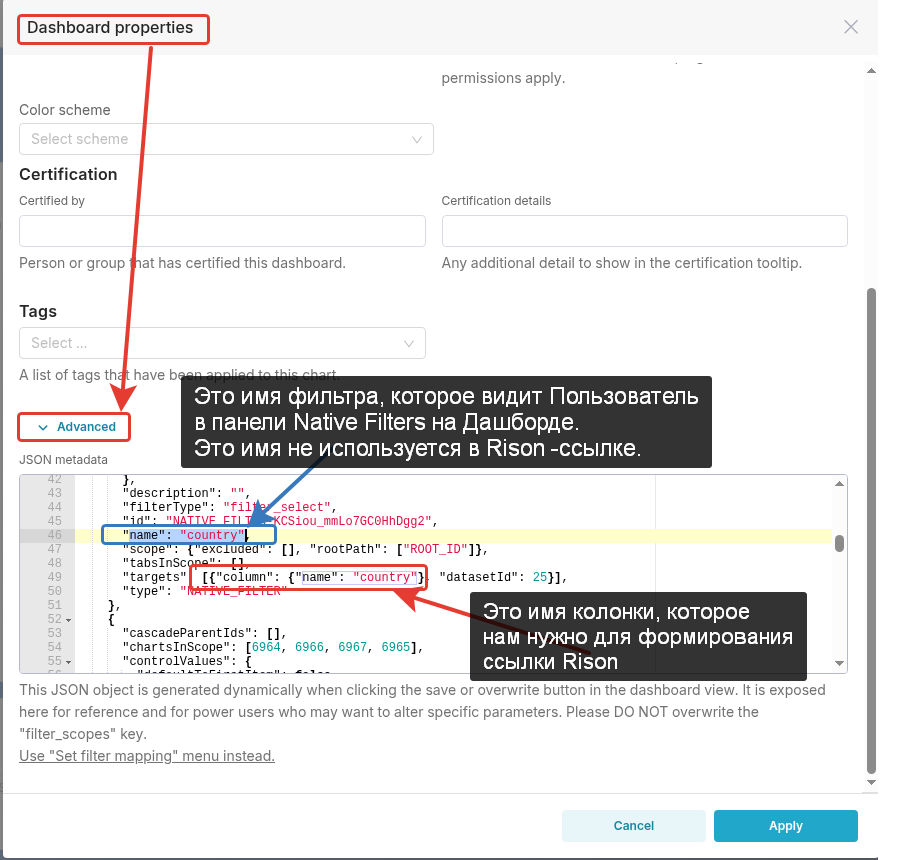Viewport: 910px width, 860px height.
Task: Click inside the Certified by field
Action: point(225,231)
